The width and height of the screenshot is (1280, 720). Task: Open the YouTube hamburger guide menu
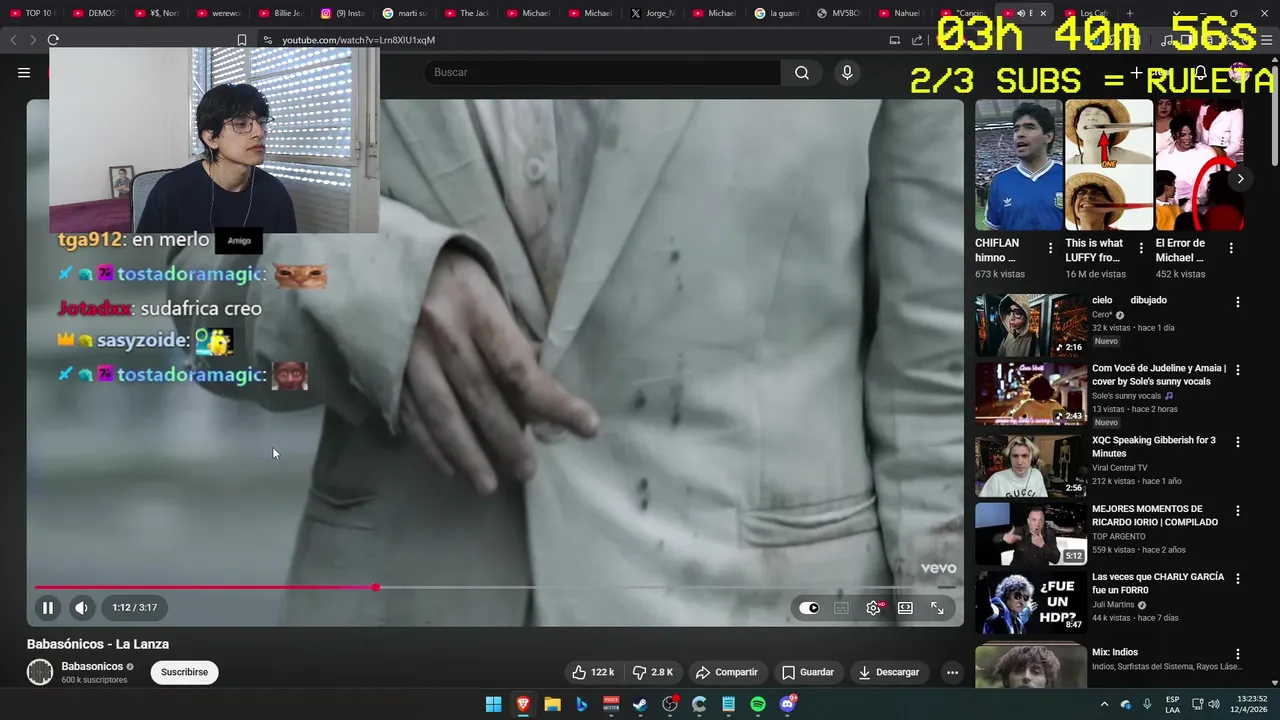point(24,72)
